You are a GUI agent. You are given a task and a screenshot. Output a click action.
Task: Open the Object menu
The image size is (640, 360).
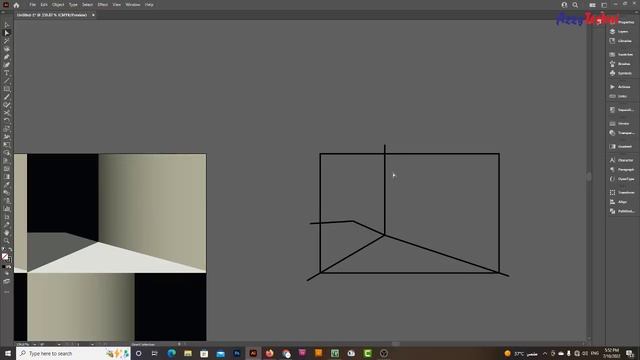(x=58, y=5)
